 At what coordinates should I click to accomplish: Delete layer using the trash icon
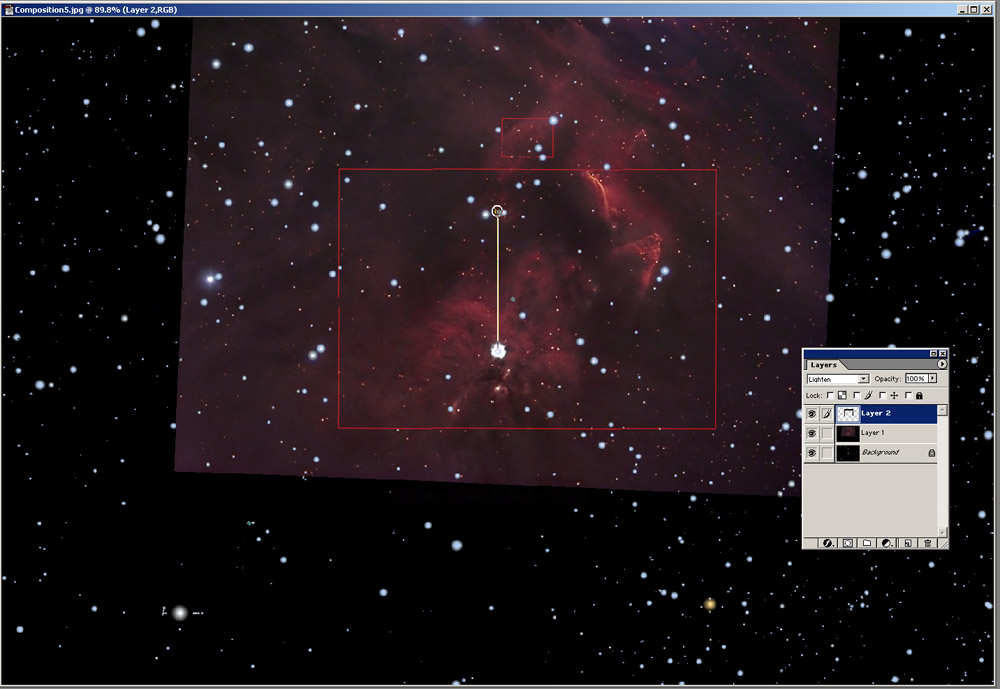point(927,543)
